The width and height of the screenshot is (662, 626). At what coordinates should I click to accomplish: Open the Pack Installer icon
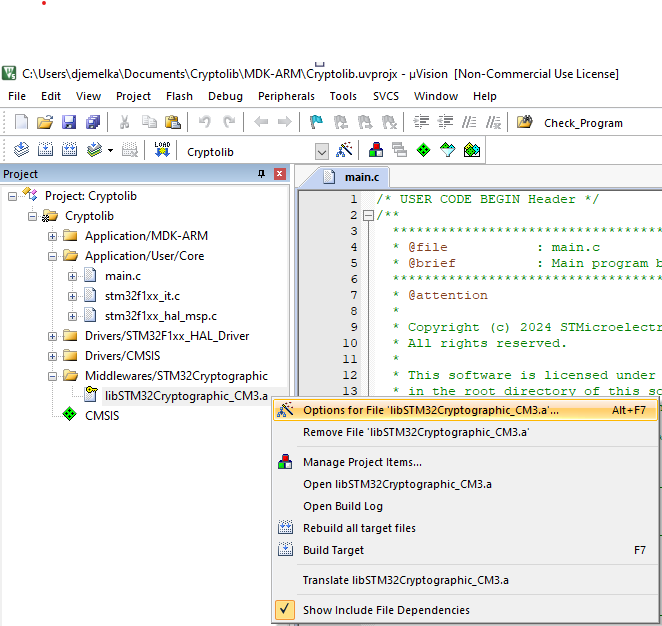[472, 149]
